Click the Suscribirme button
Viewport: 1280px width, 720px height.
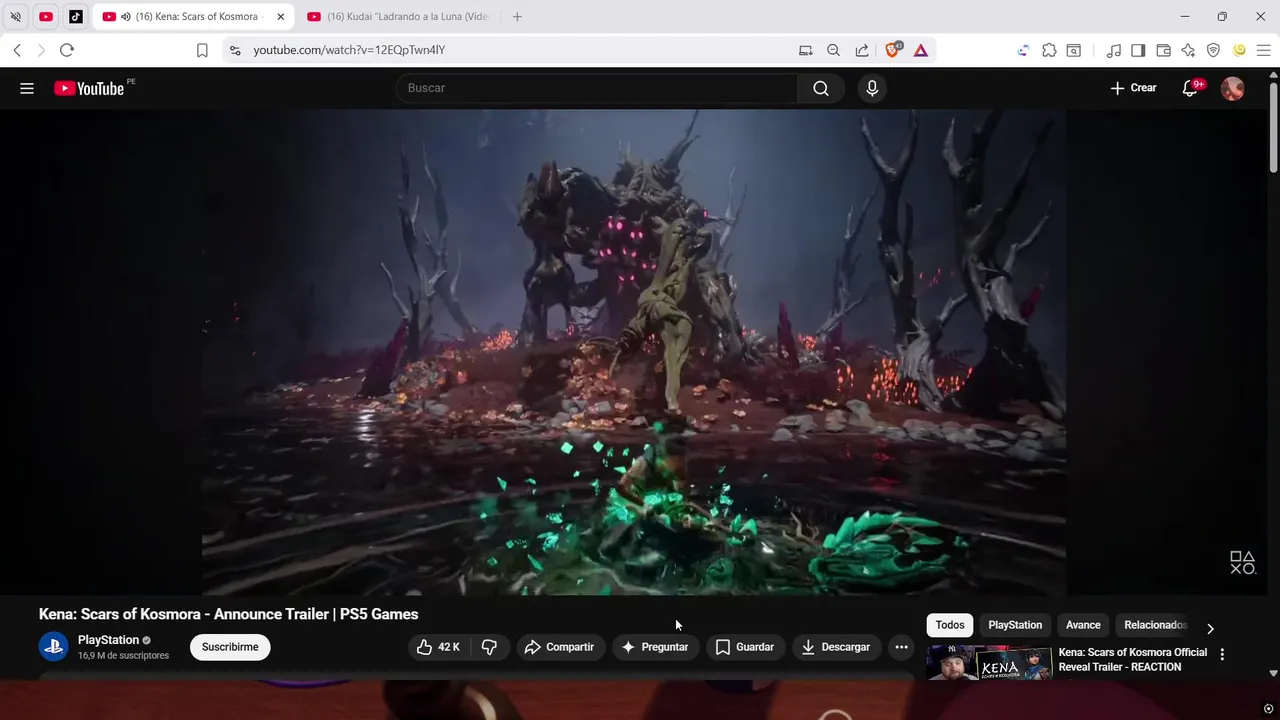coord(230,647)
